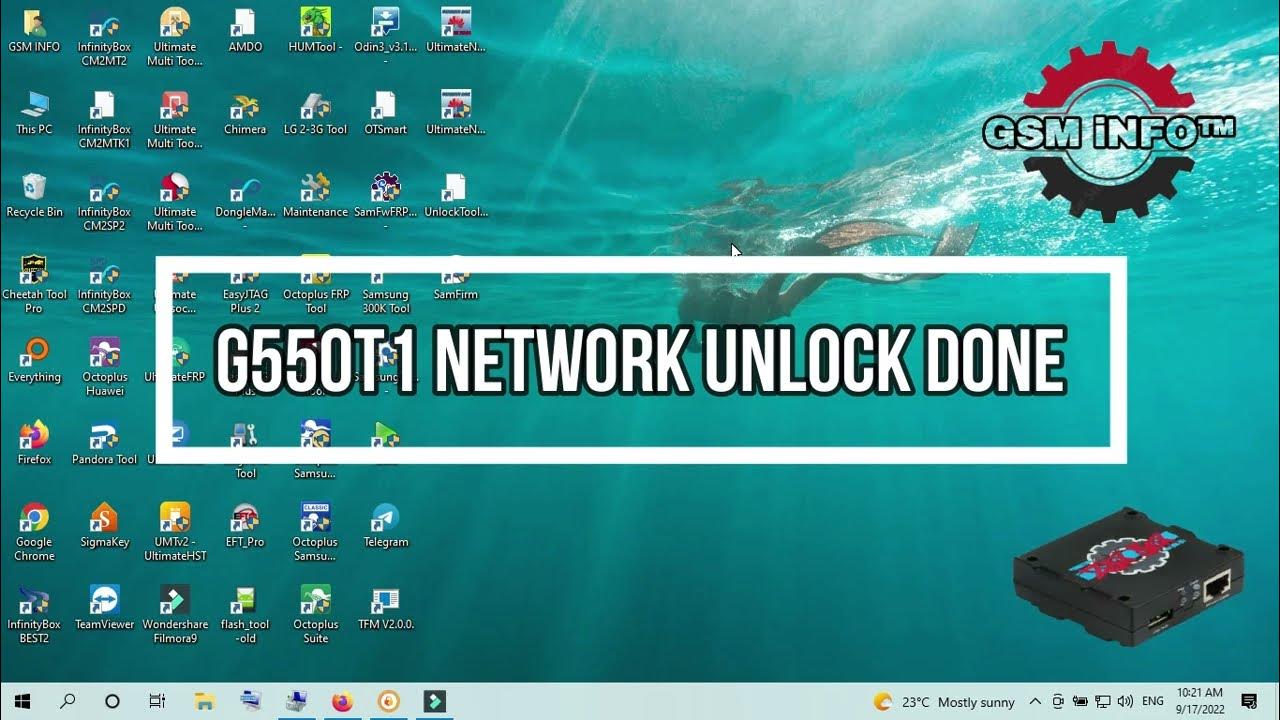Open network status tray icon
1280x720 pixels.
pos(1103,702)
